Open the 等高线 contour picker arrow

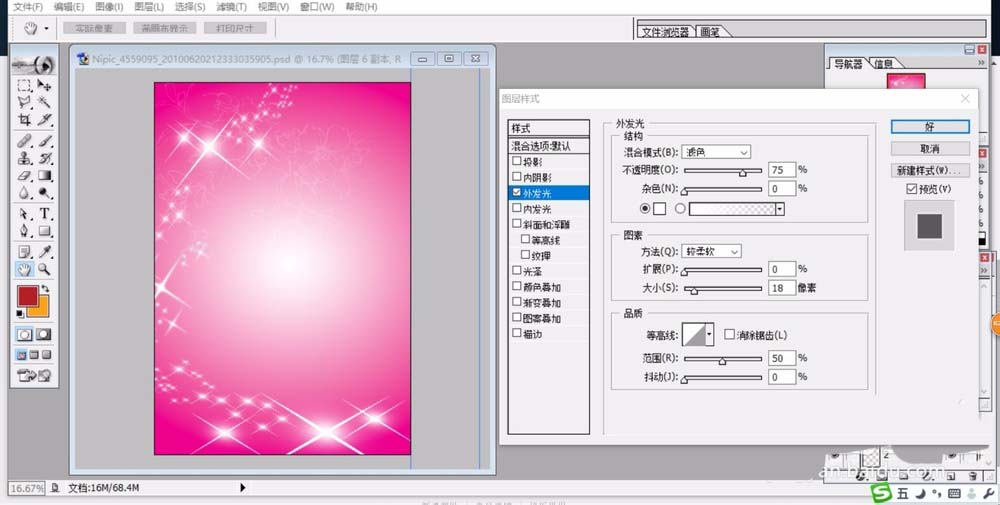pyautogui.click(x=709, y=334)
